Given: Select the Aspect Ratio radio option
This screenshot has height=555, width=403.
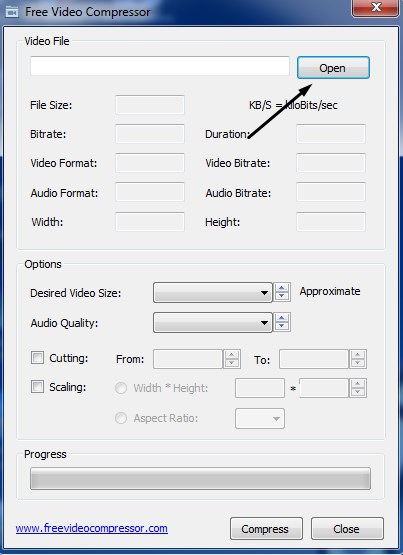Looking at the screenshot, I should [x=121, y=418].
